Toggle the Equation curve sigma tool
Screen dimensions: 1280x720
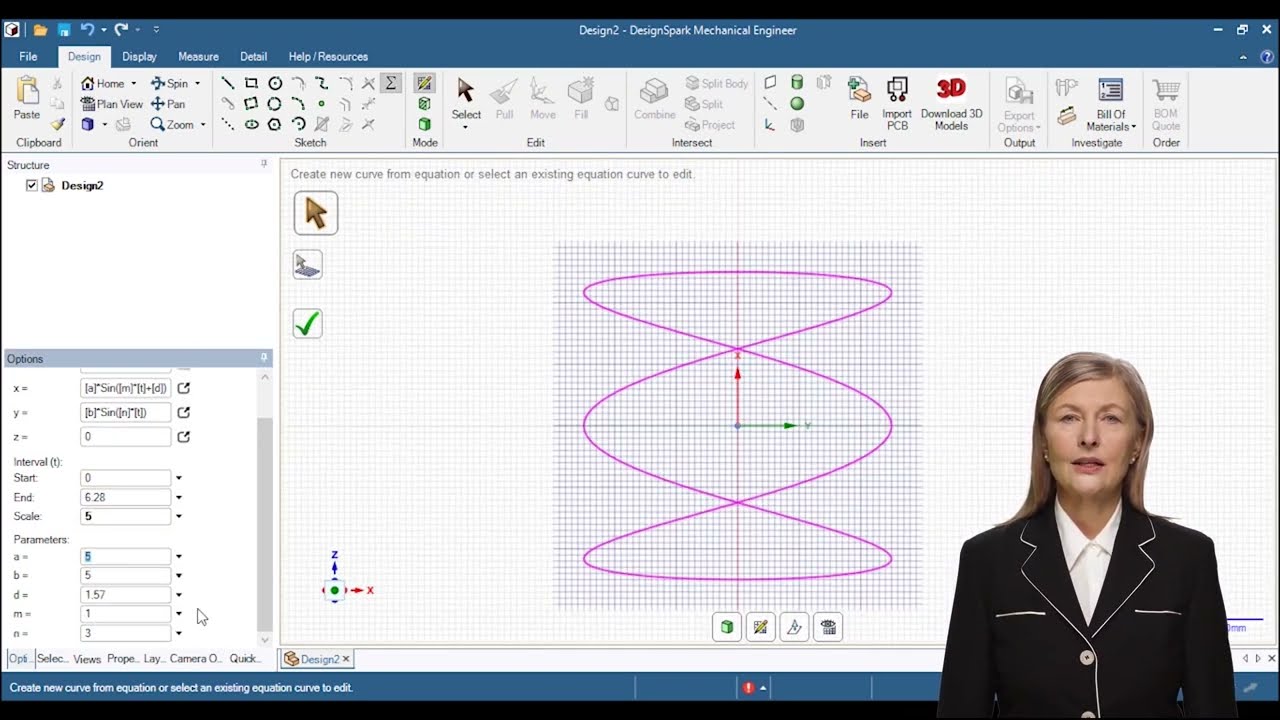click(391, 84)
